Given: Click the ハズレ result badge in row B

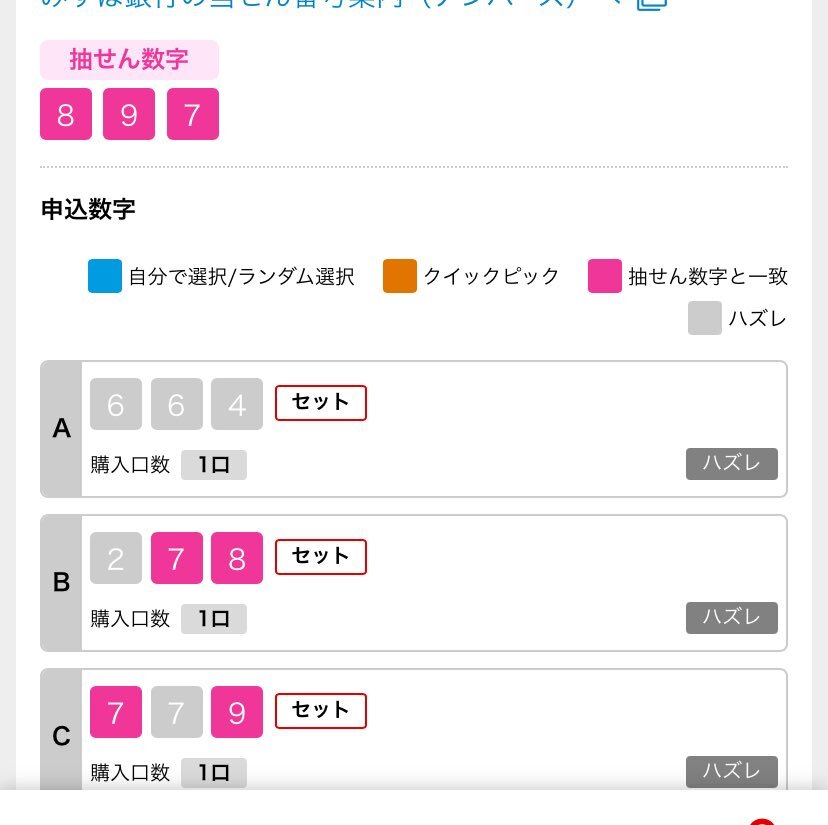Looking at the screenshot, I should tap(731, 617).
